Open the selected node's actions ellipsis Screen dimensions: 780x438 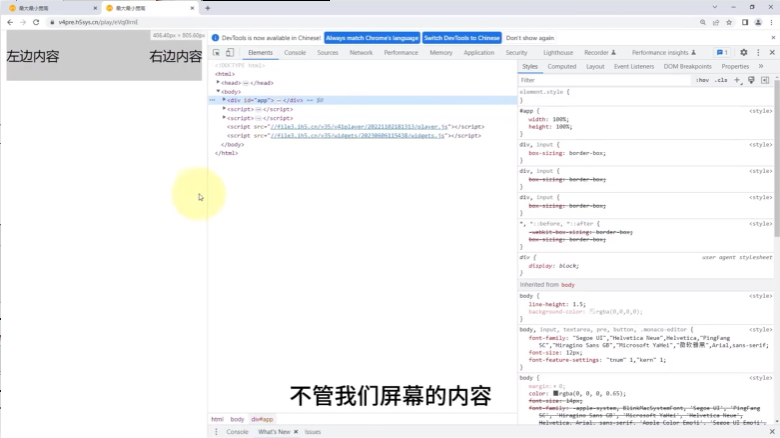pos(212,100)
